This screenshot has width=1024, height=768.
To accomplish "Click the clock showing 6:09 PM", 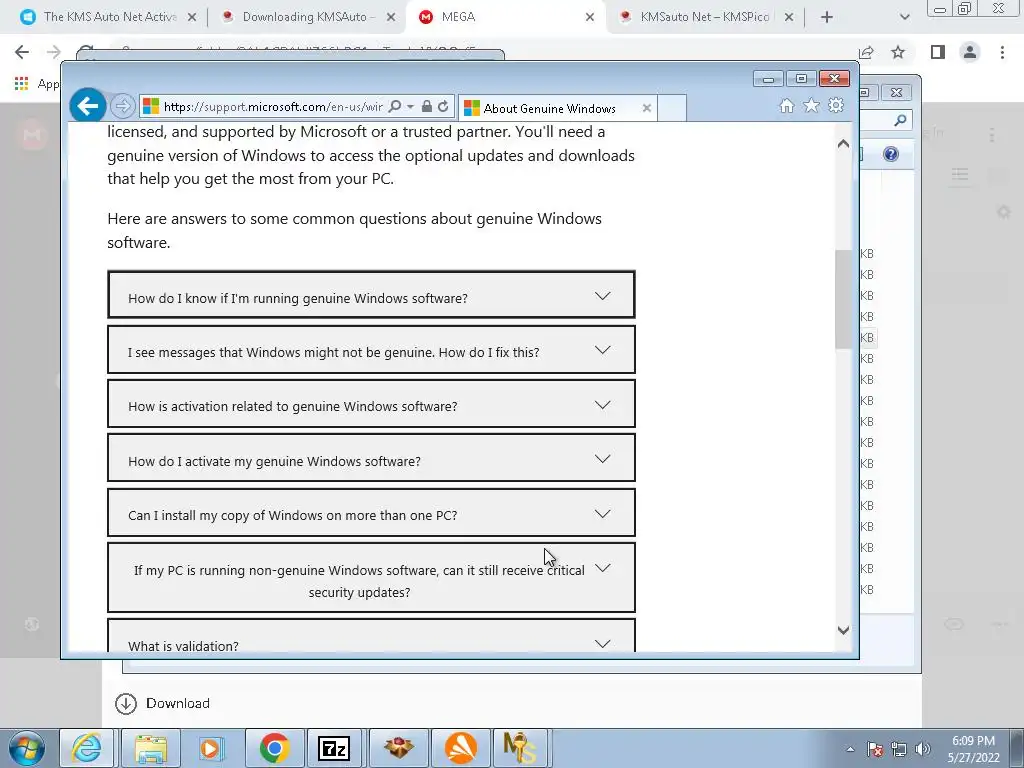I will (x=974, y=749).
